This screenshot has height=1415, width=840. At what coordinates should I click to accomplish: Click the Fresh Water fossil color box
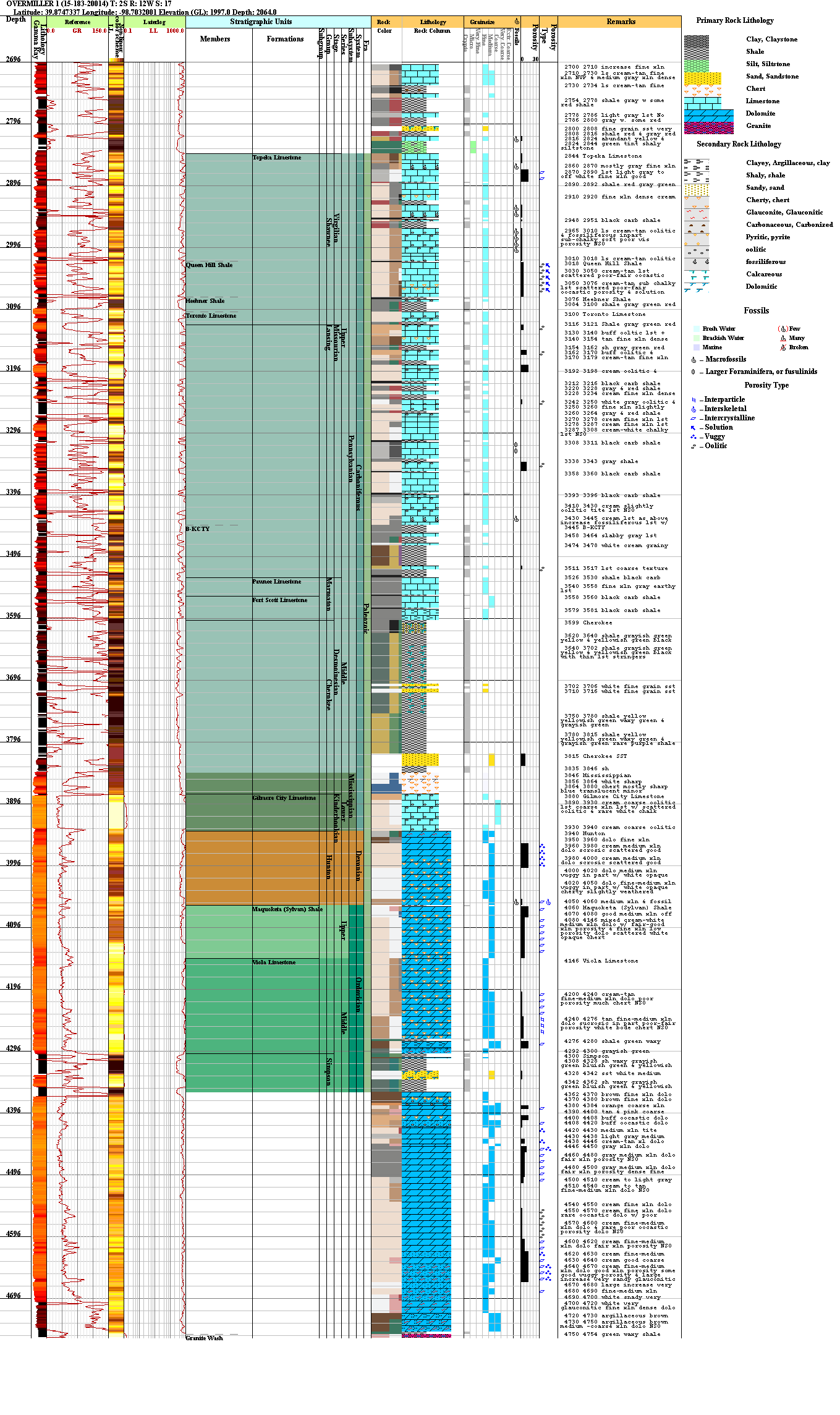[x=696, y=329]
